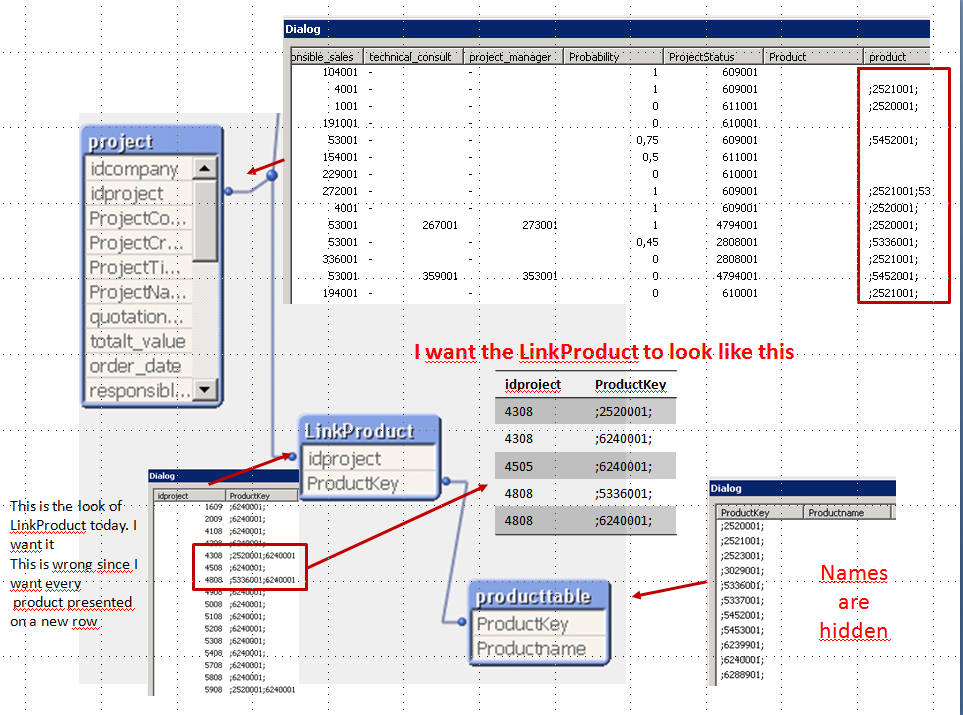Click the idproject header in the lower-left Dialog
The width and height of the screenshot is (963, 715).
coord(189,496)
